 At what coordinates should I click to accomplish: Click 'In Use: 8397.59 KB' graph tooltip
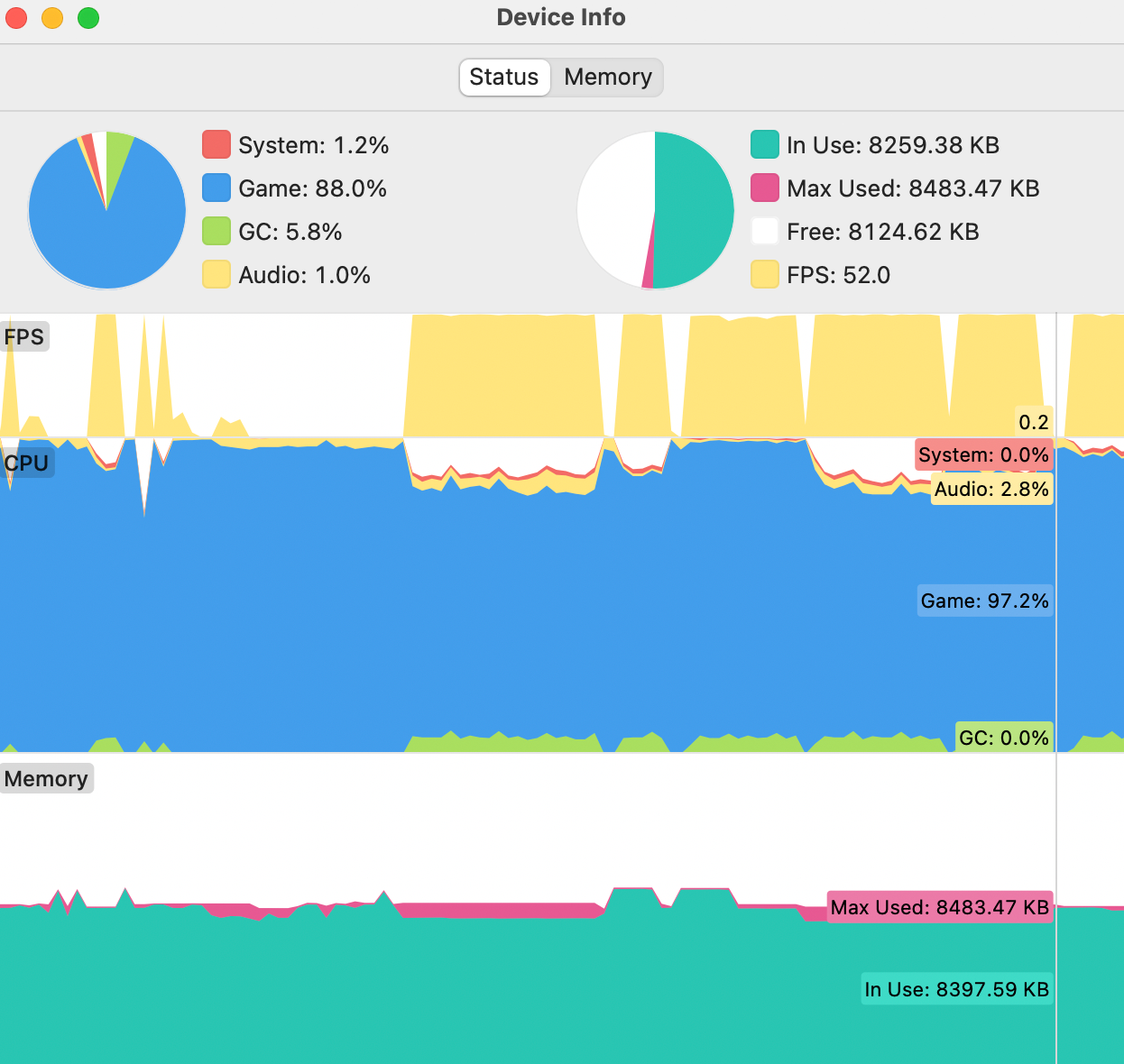coord(957,989)
